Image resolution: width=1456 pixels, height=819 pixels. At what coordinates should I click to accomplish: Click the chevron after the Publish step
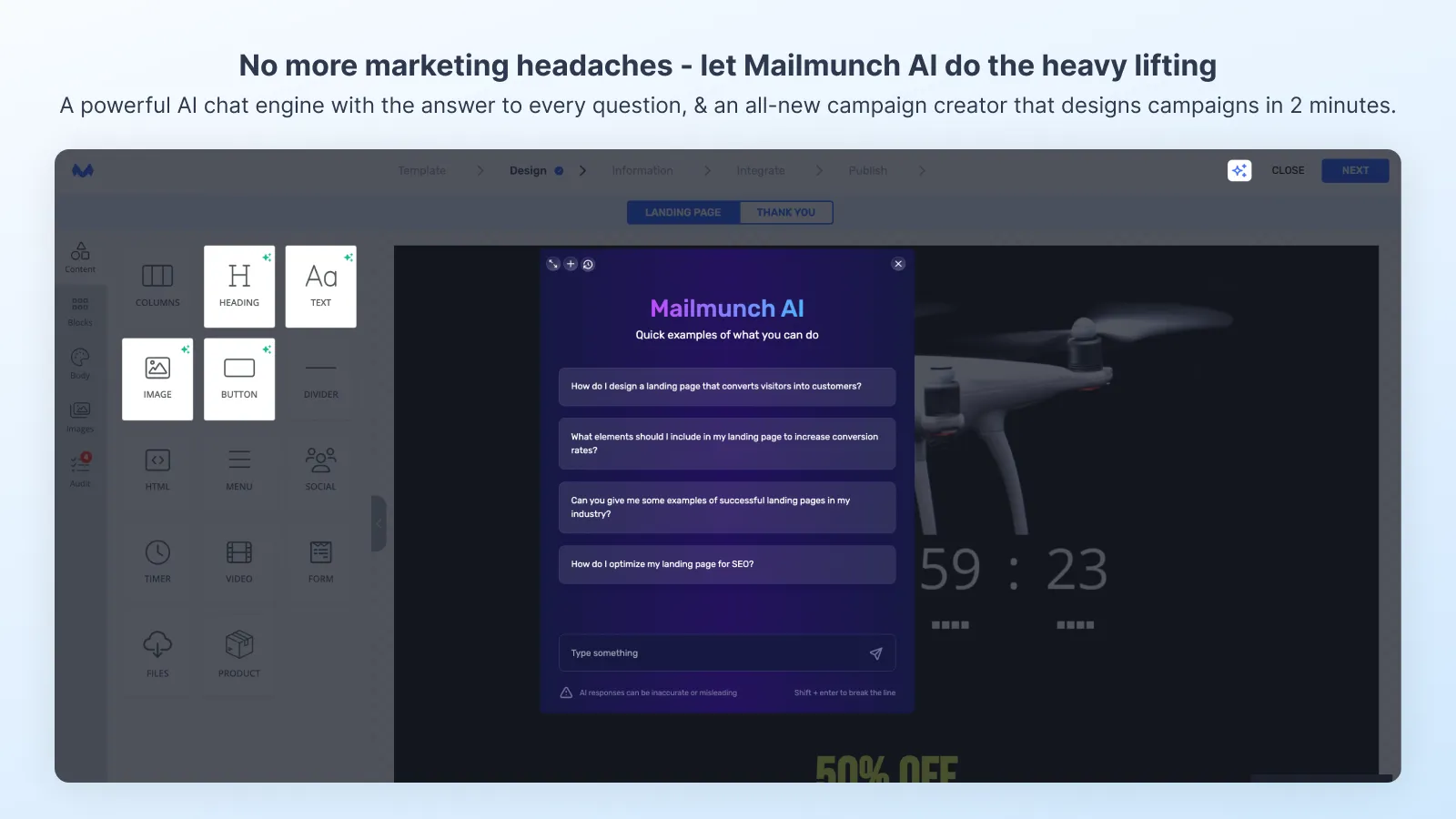(922, 170)
